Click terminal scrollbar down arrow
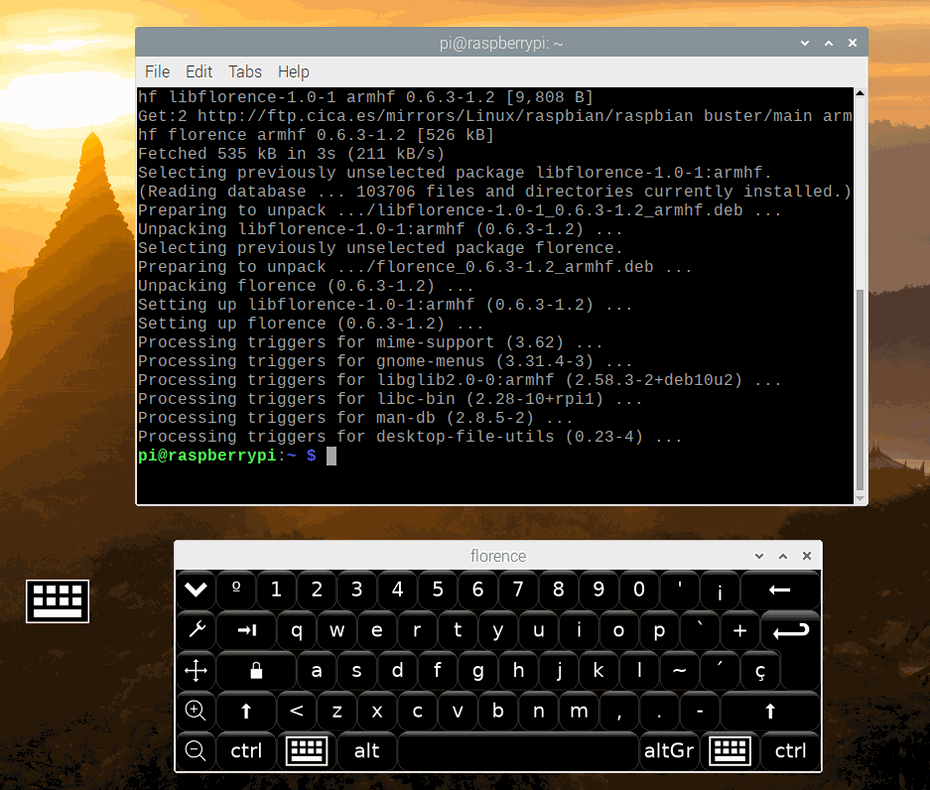 [860, 499]
